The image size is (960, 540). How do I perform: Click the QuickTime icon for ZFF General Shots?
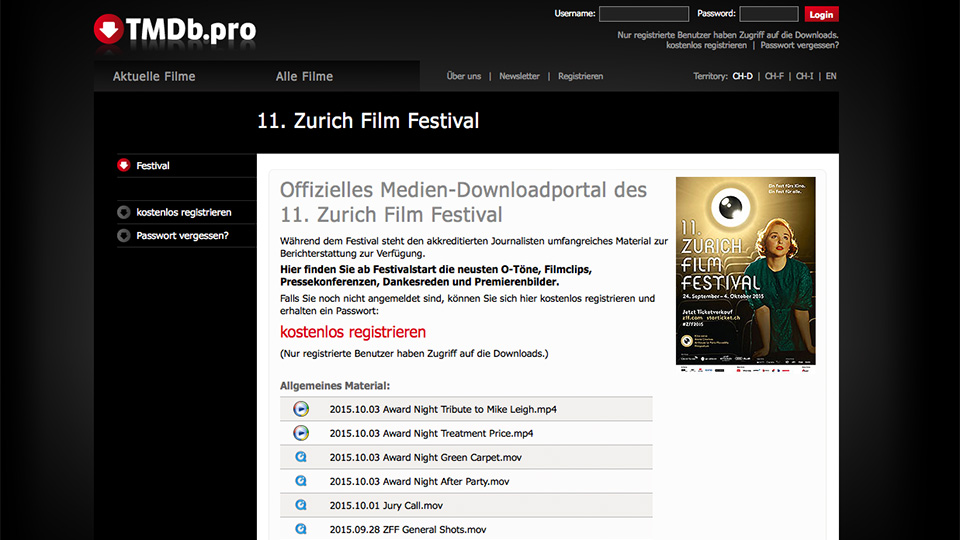[301, 529]
